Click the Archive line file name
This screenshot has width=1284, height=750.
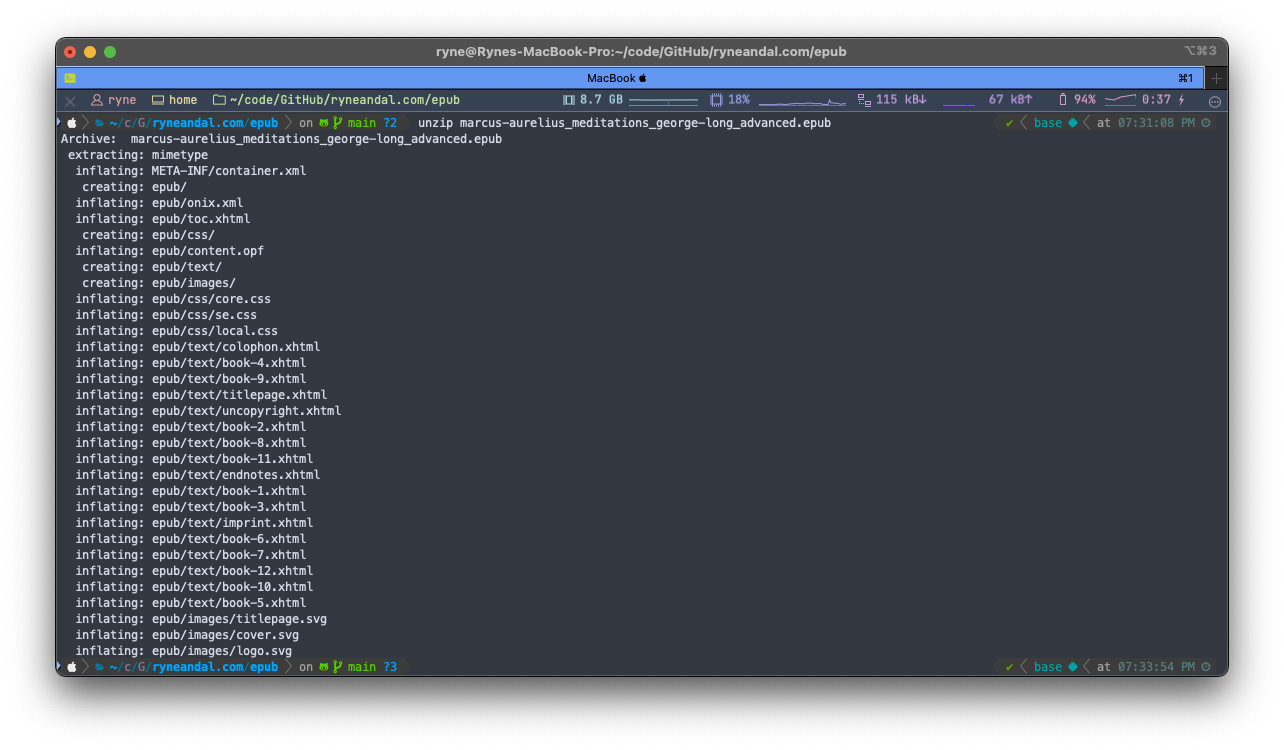click(x=316, y=139)
